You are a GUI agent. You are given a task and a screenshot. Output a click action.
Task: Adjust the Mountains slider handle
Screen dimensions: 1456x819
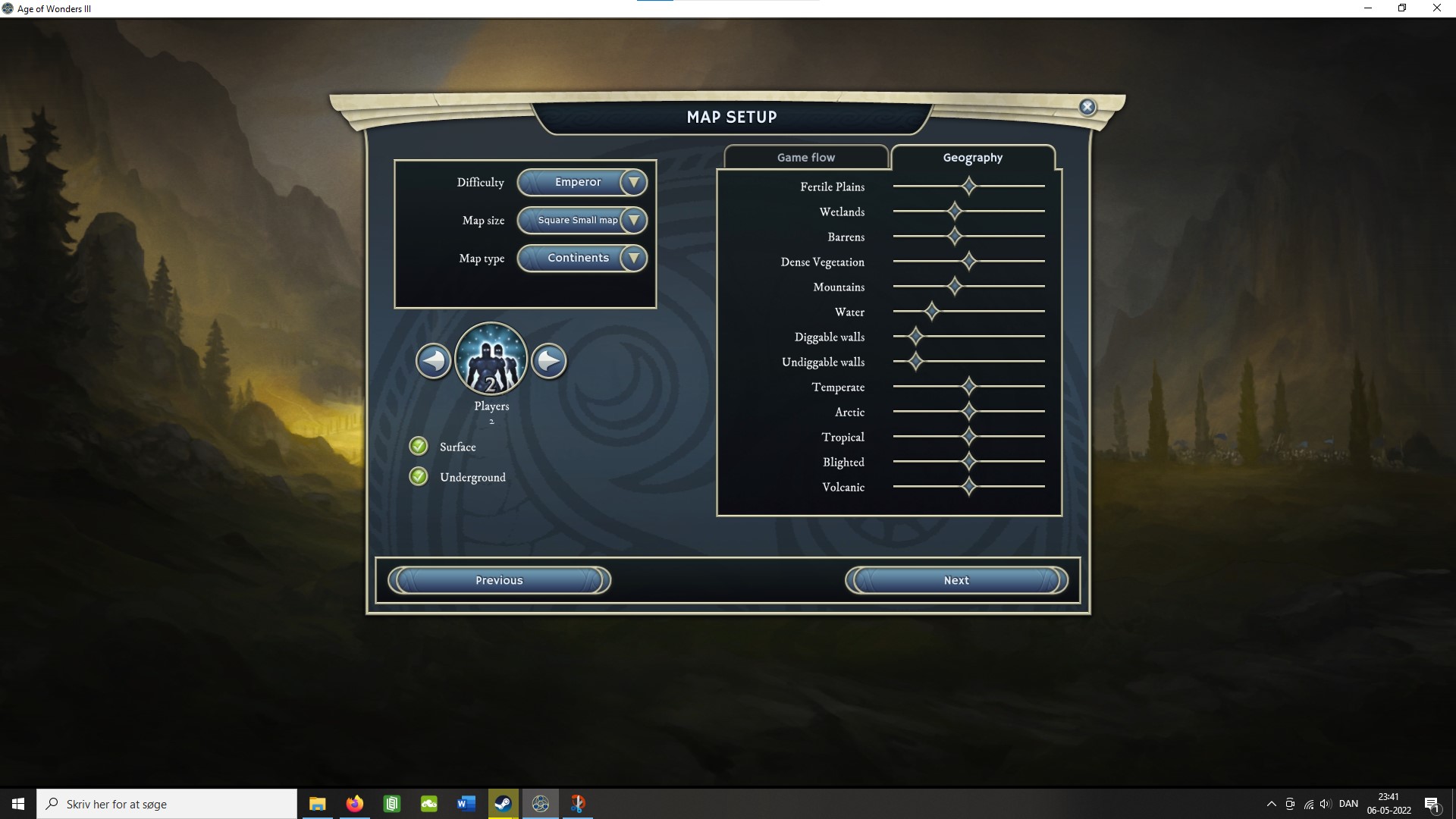point(954,286)
